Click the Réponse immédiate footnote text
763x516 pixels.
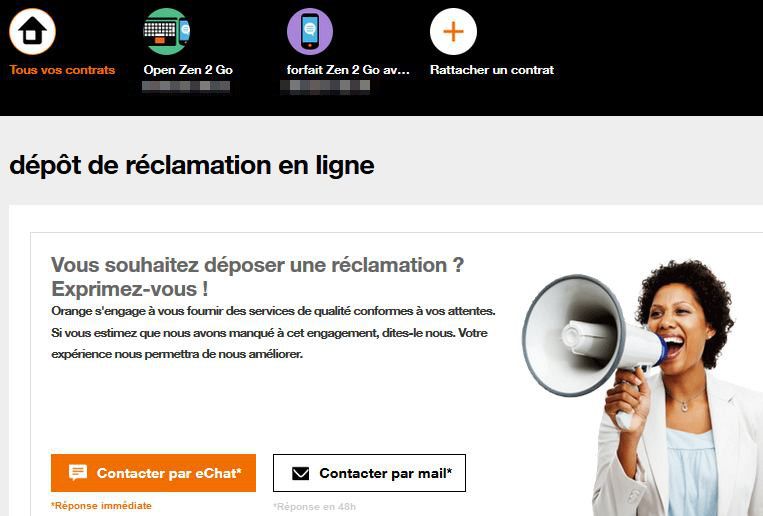tap(101, 506)
